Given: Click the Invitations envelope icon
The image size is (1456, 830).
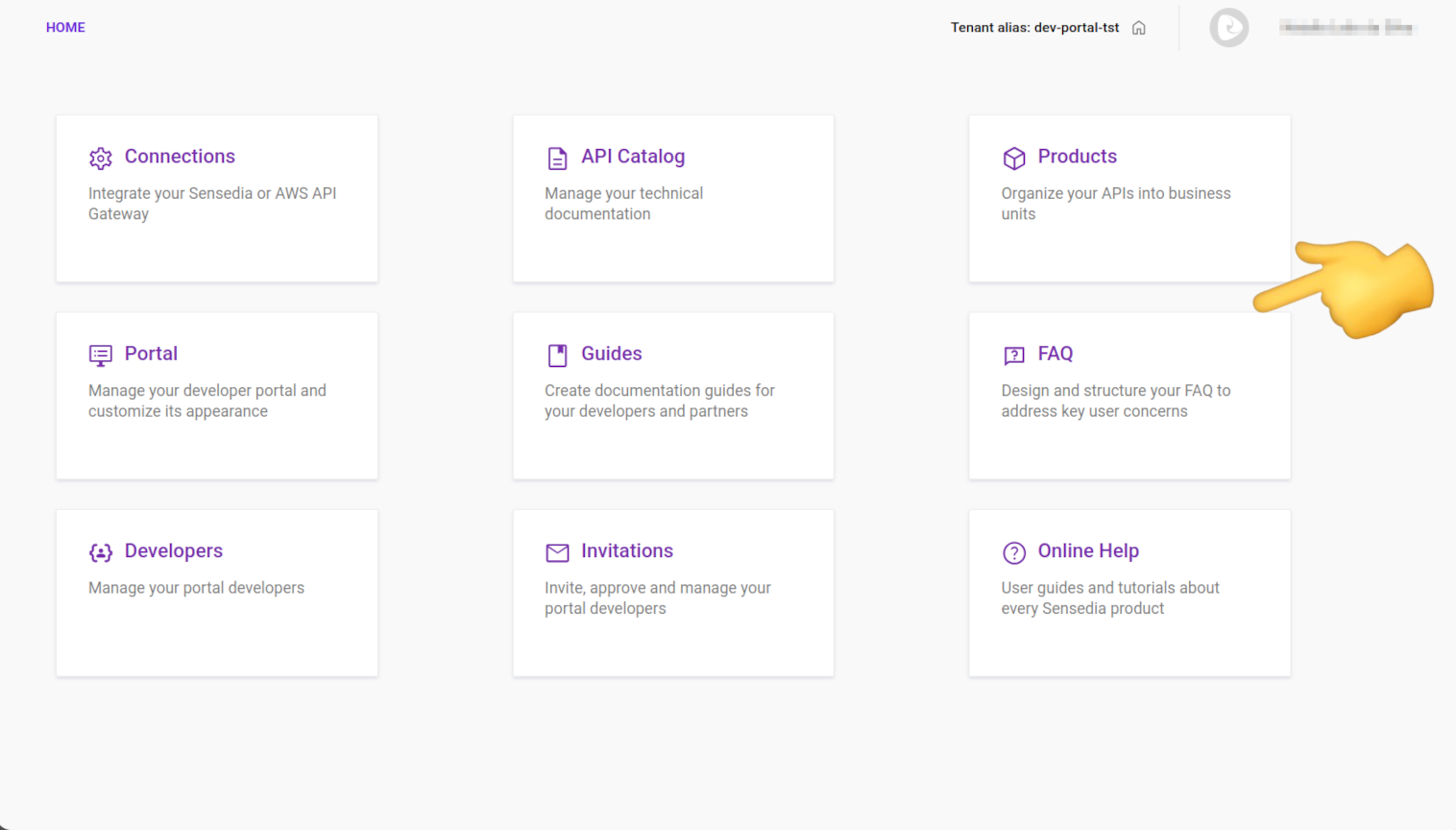Looking at the screenshot, I should click(557, 552).
